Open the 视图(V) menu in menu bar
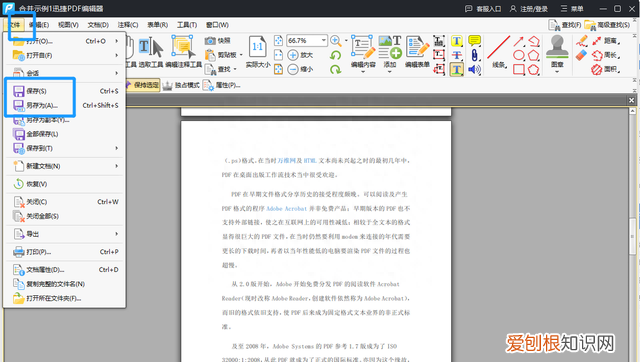640x362 pixels. pos(68,25)
